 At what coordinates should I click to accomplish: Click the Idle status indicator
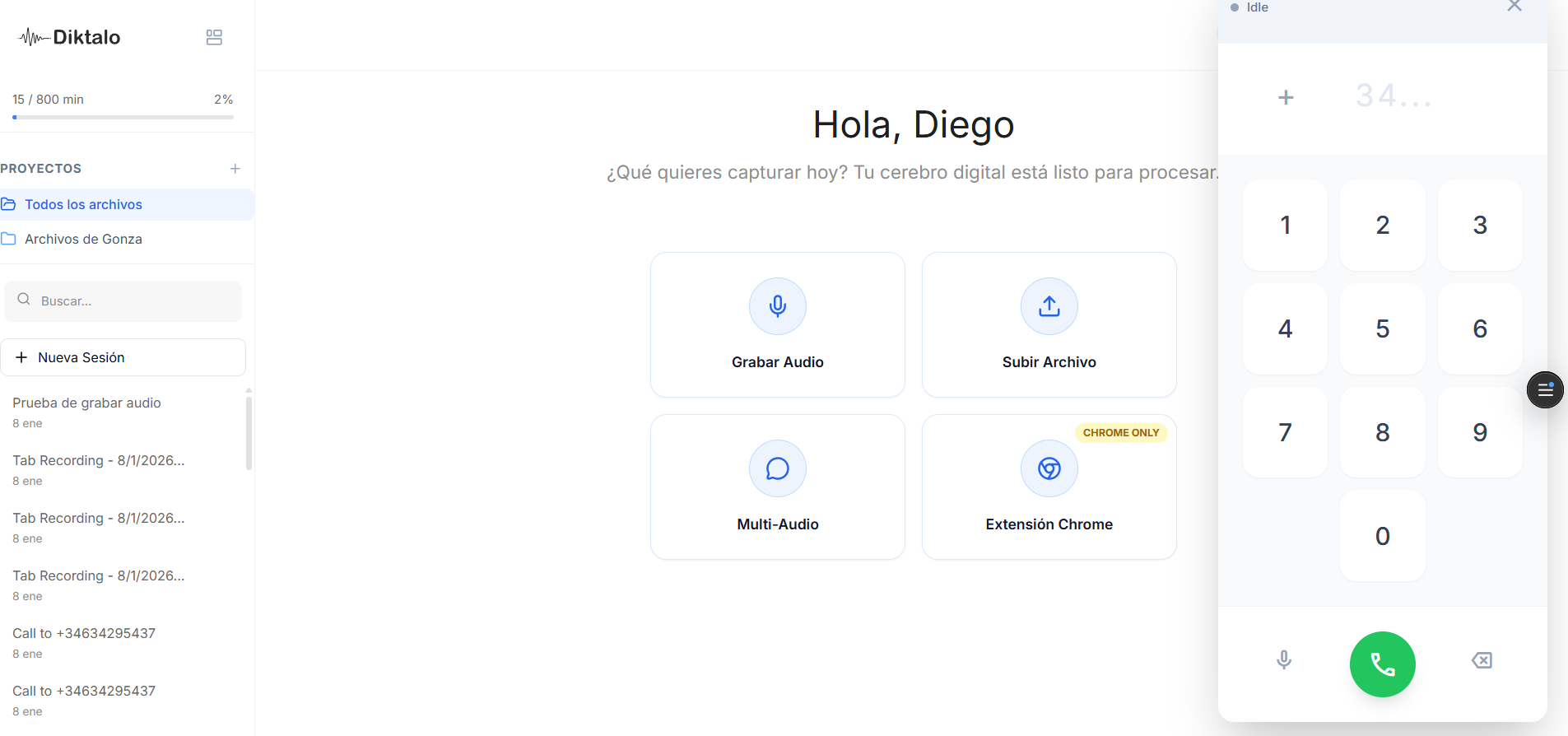[x=1249, y=7]
